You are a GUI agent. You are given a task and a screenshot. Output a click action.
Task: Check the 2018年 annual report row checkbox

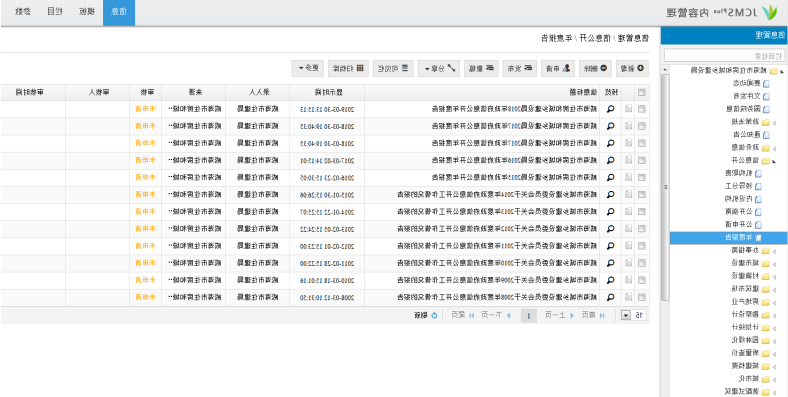[x=642, y=109]
